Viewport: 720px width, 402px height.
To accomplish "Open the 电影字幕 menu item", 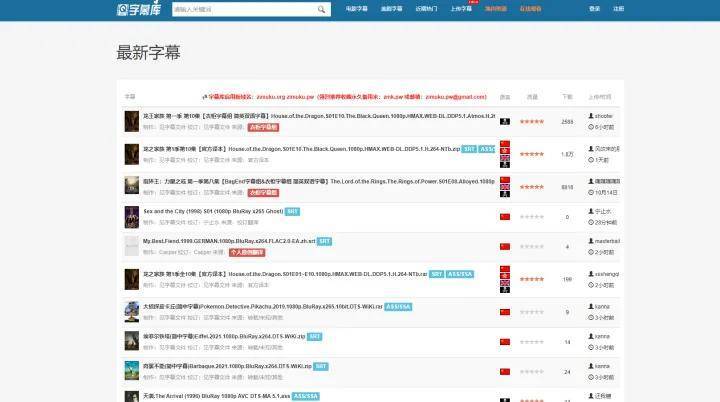I will 357,9.
